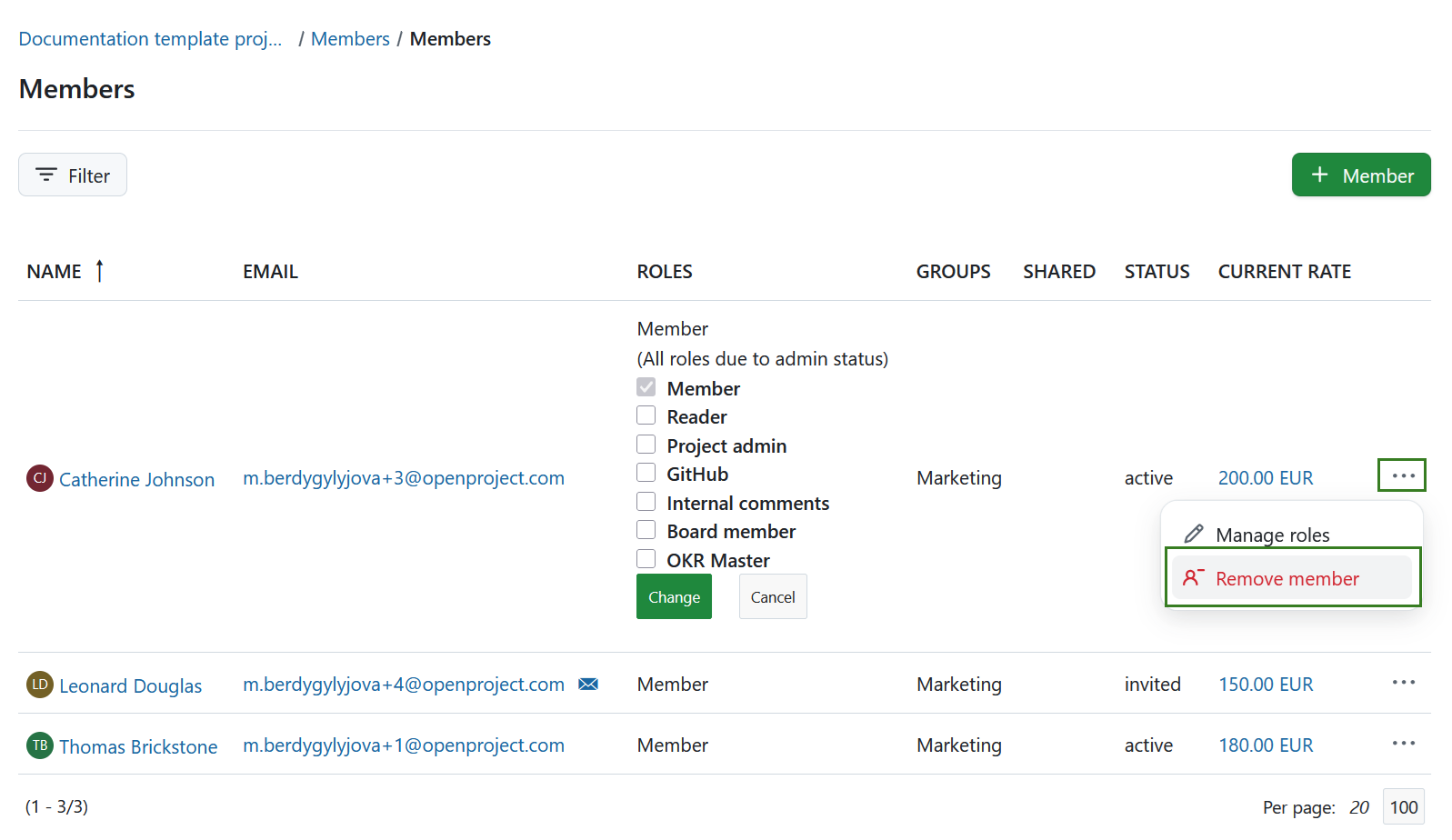The image size is (1452, 840).
Task: Check the OKR Master role checkbox
Action: [646, 559]
